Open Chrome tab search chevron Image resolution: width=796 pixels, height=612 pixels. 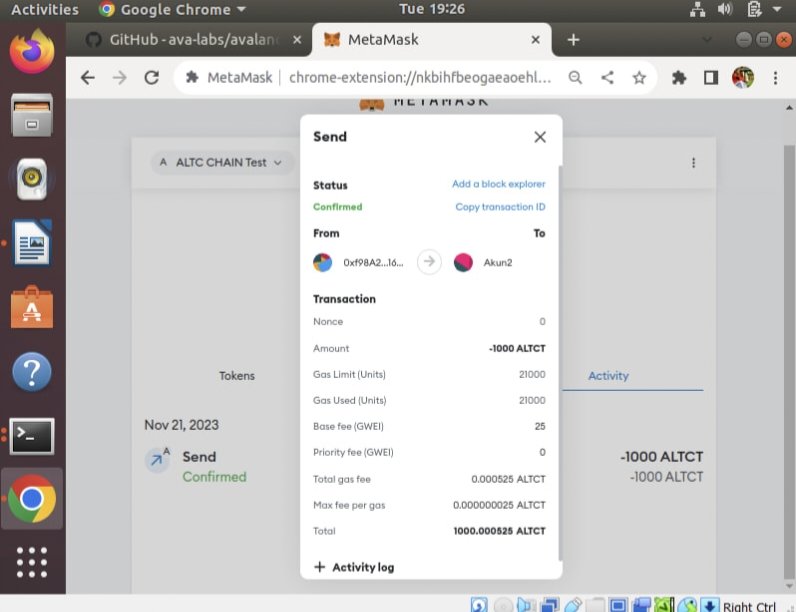pyautogui.click(x=707, y=39)
